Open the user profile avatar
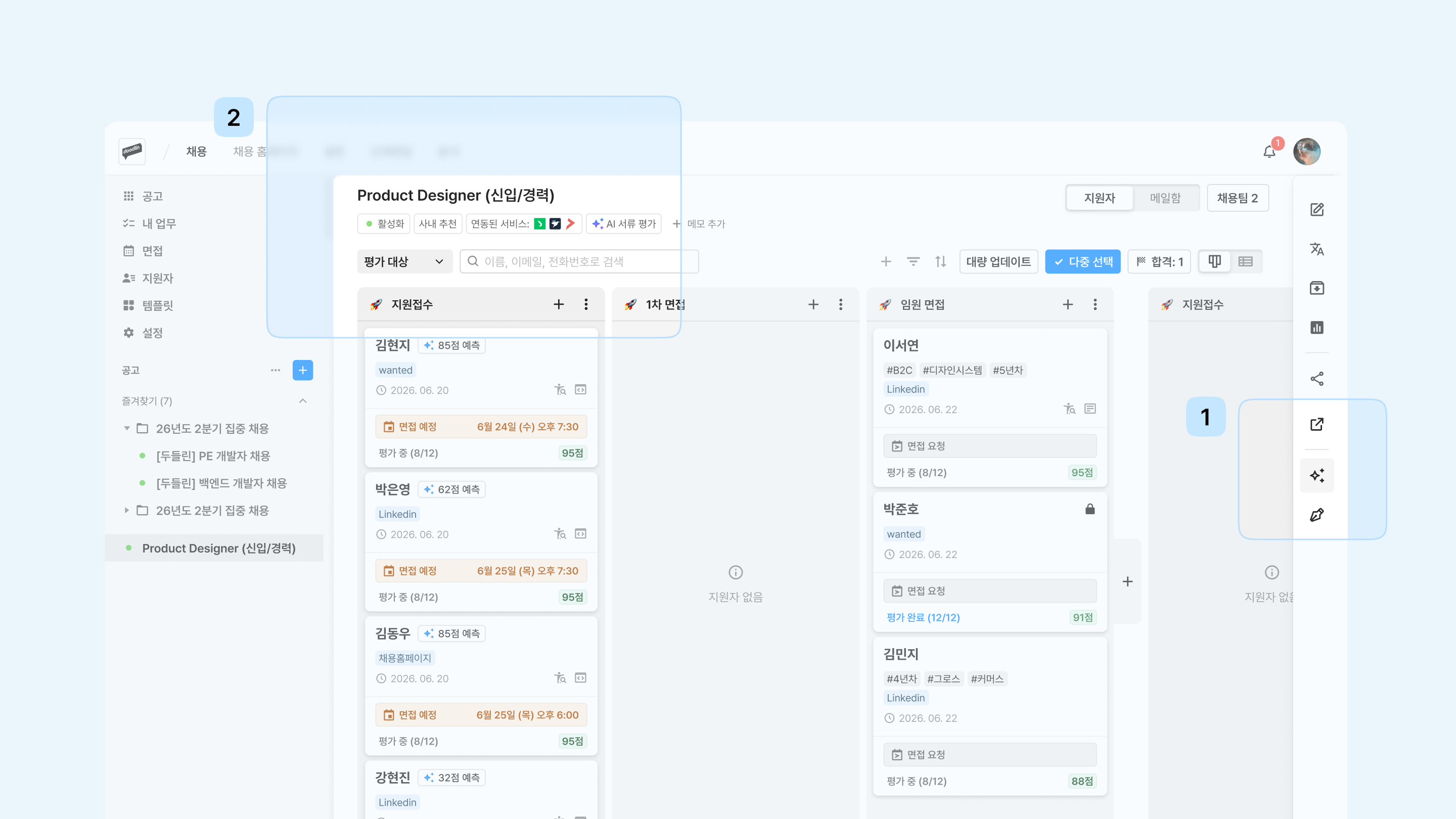The image size is (1456, 819). 1307,152
